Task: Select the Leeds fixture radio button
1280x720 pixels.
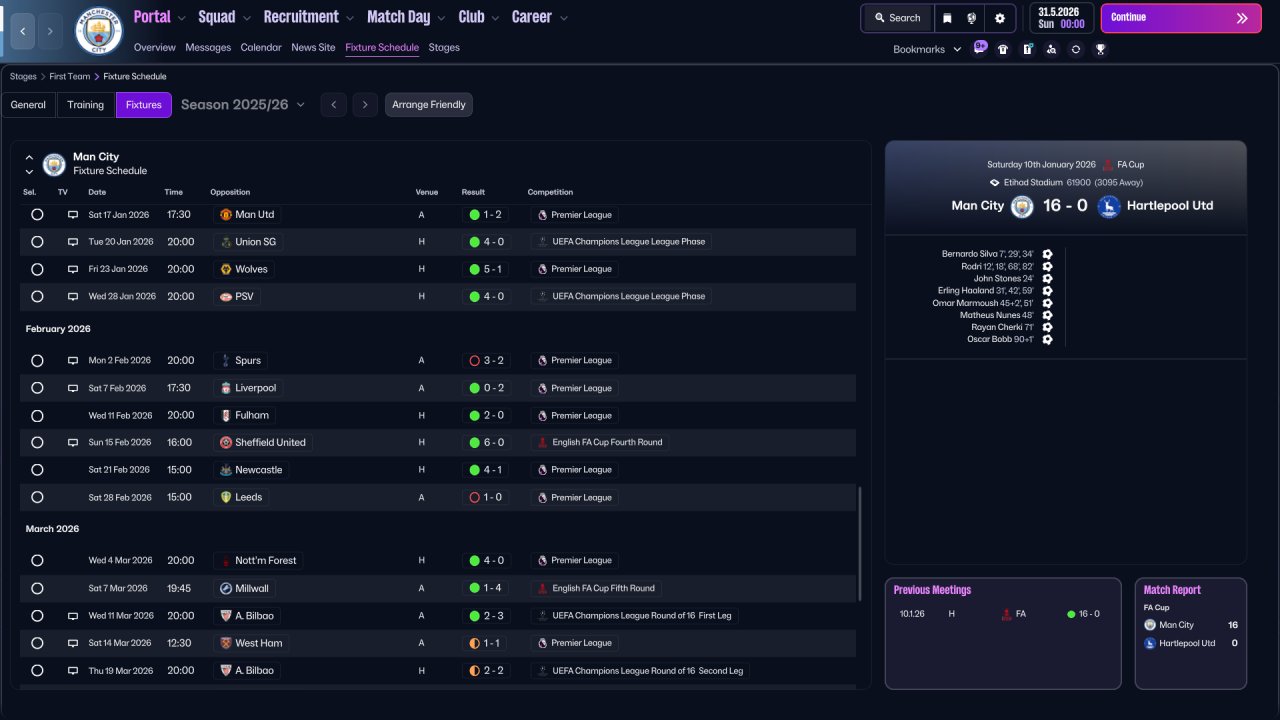Action: tap(37, 498)
